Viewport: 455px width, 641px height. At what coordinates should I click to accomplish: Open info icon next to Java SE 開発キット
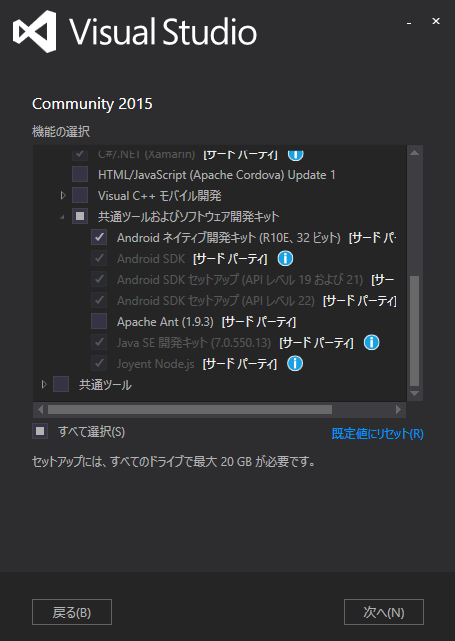(372, 342)
